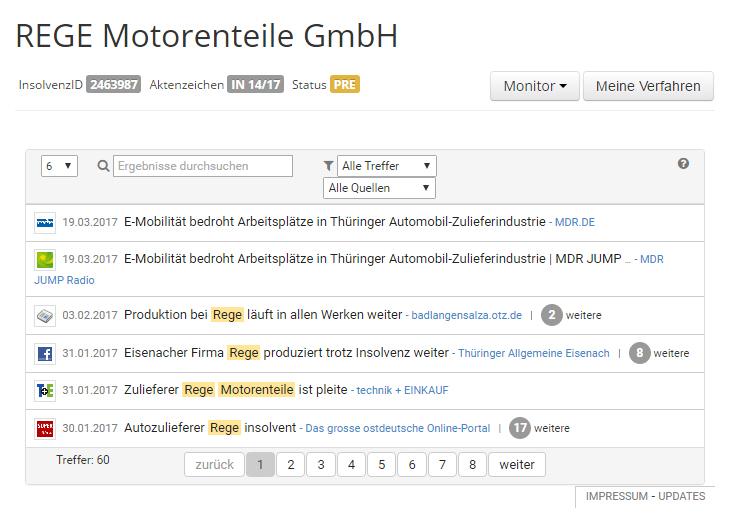Viewport: 738px width, 508px height.
Task: Click the weitere label next to badge 17
Action: tap(552, 428)
